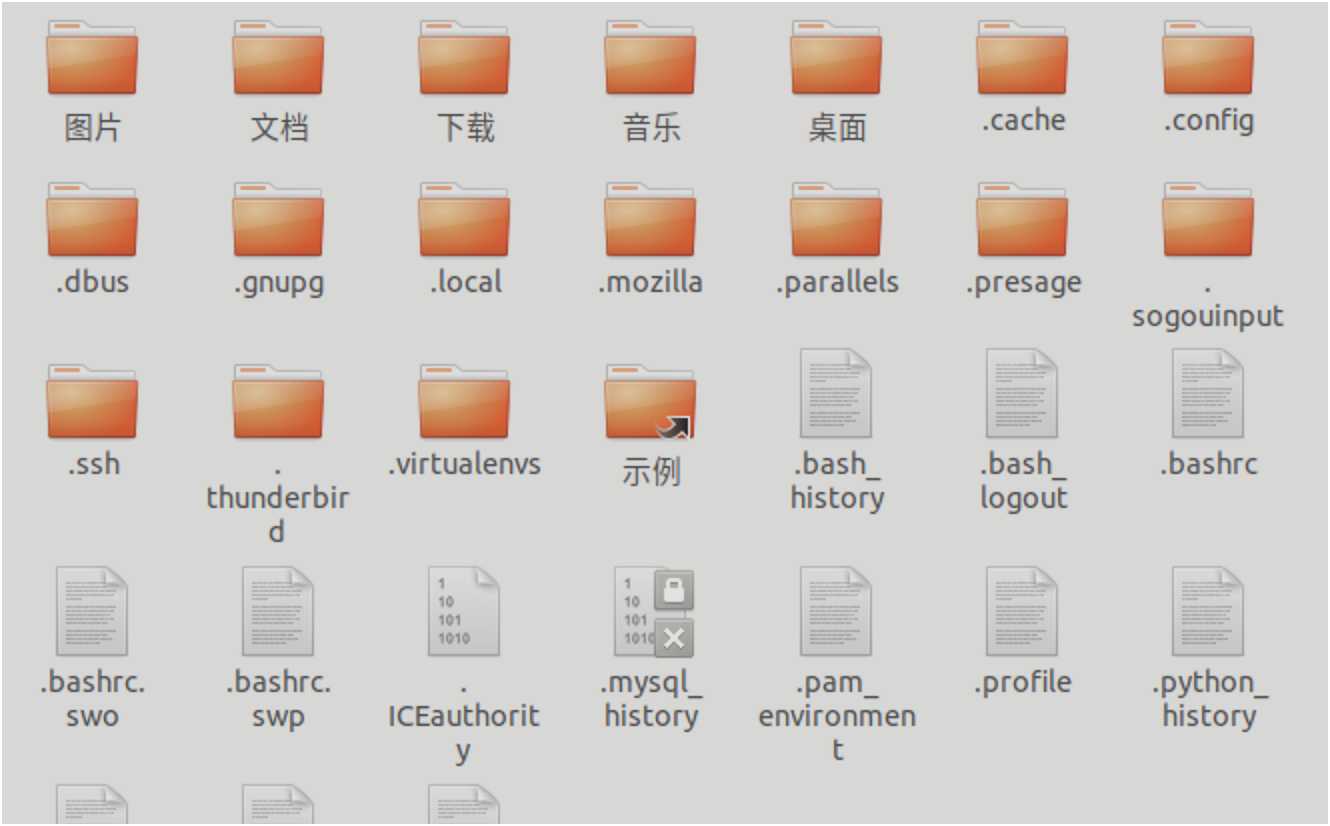1330x826 pixels.
Task: Click the .bash_logout file icon
Action: click(1022, 393)
